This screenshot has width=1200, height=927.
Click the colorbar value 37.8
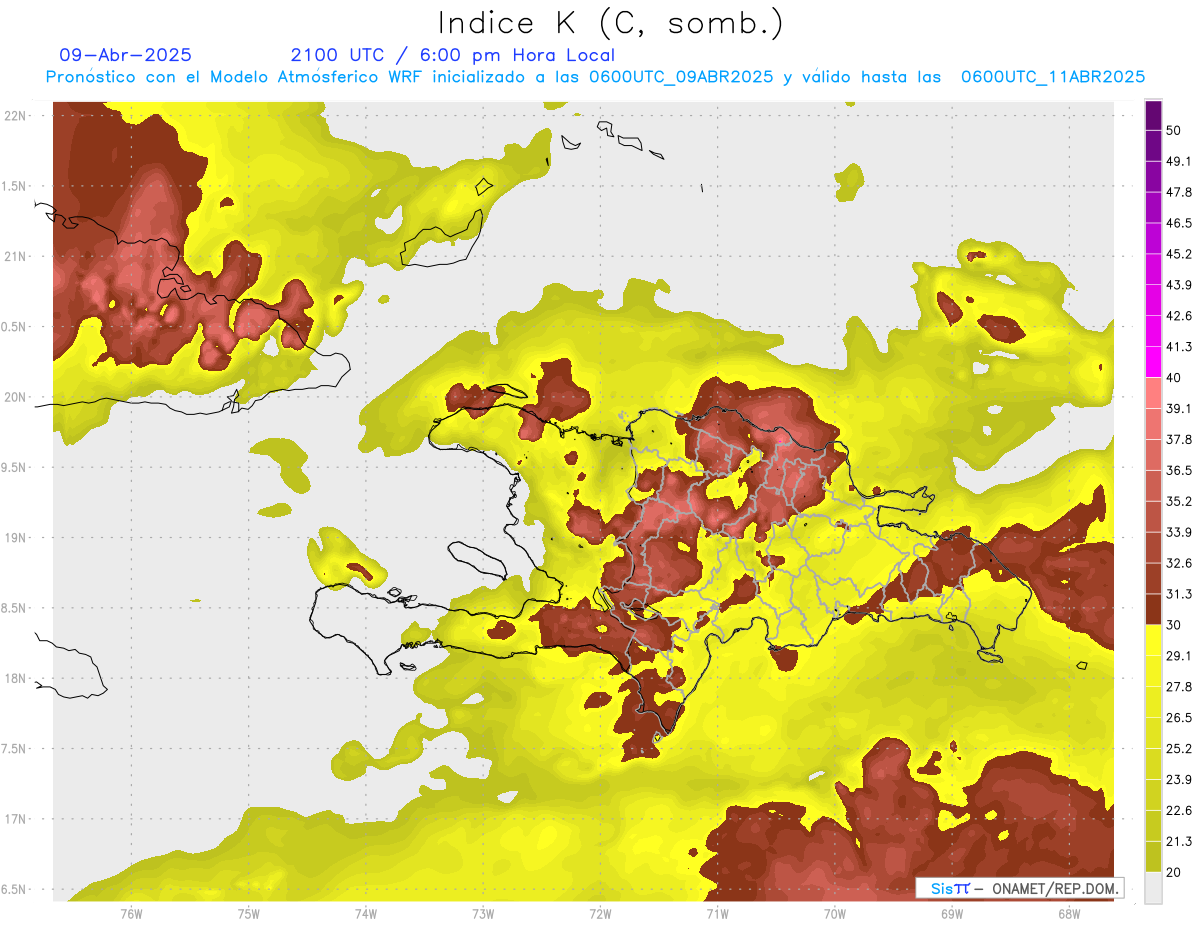[1179, 439]
